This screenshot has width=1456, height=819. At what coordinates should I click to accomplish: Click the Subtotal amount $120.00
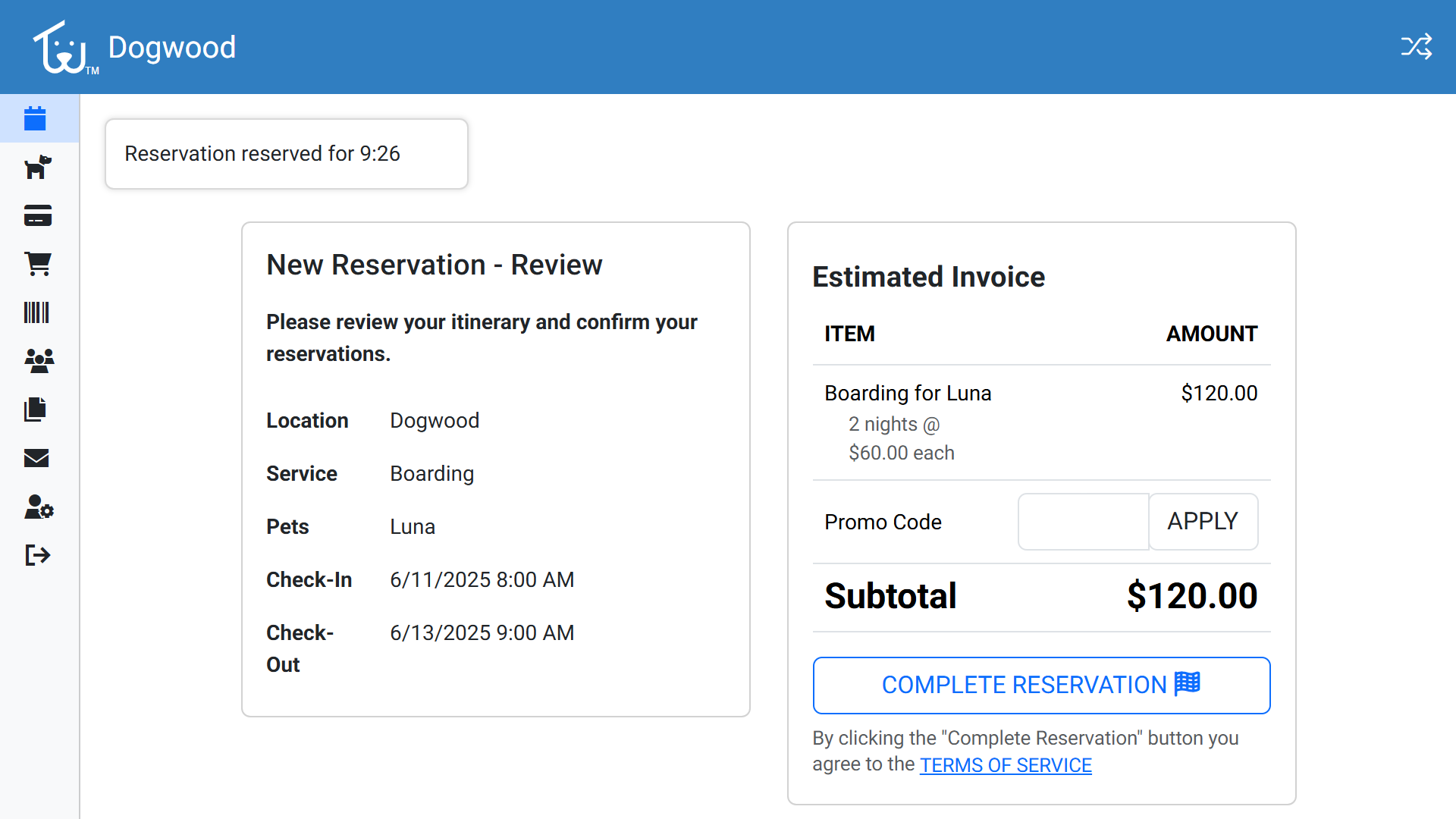pos(1191,596)
